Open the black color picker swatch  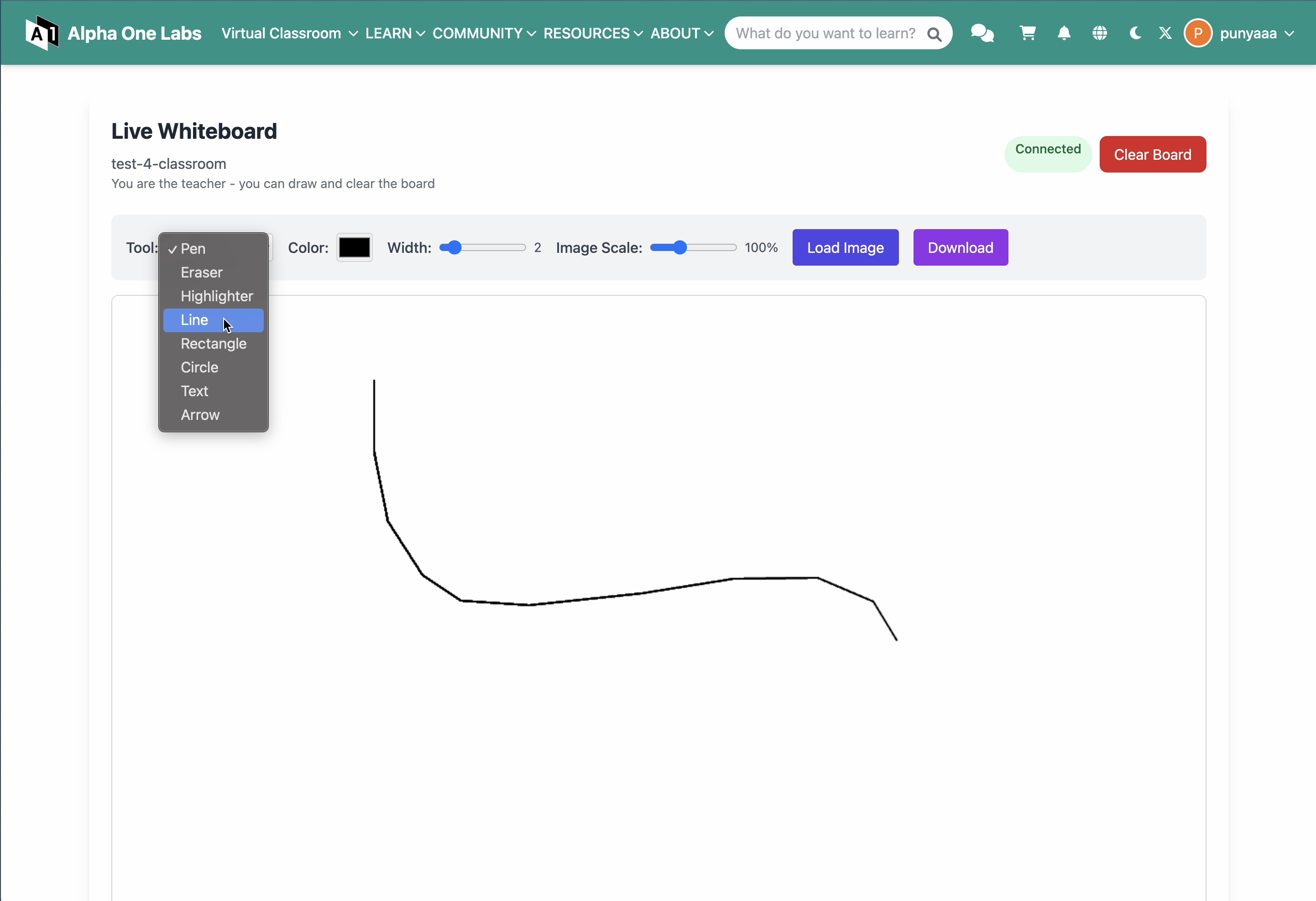[354, 247]
